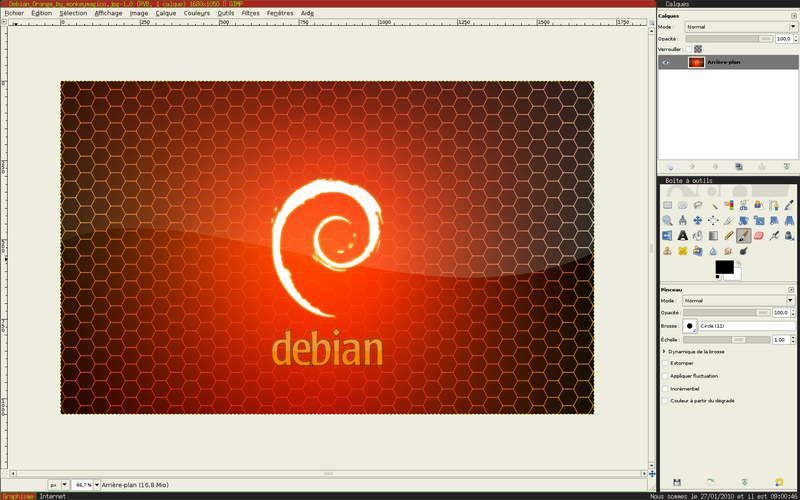Enable Couleur à partir du dégradé checkbox

point(665,401)
